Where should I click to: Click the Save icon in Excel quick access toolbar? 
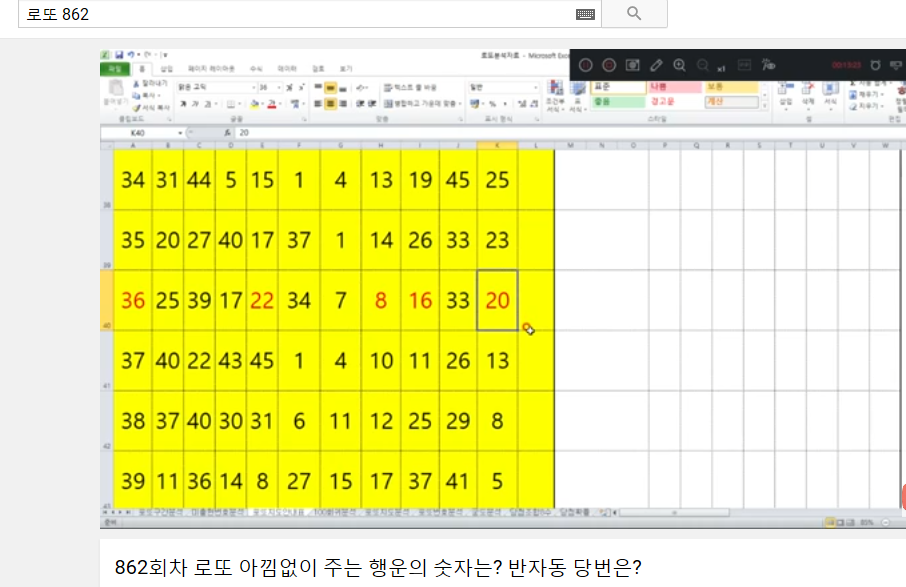119,54
